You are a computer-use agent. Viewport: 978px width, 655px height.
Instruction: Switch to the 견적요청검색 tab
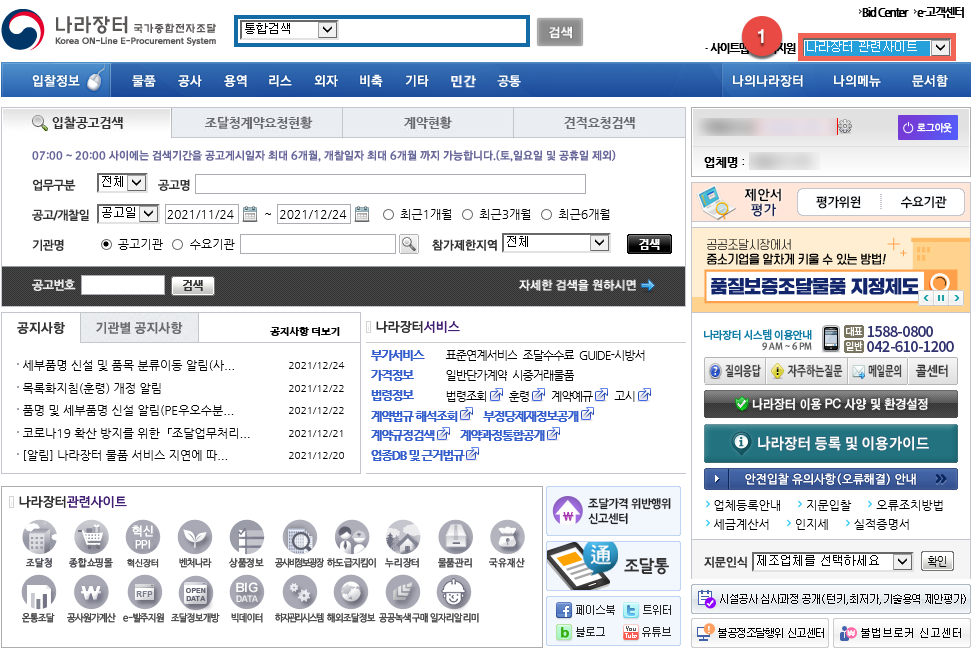point(599,123)
